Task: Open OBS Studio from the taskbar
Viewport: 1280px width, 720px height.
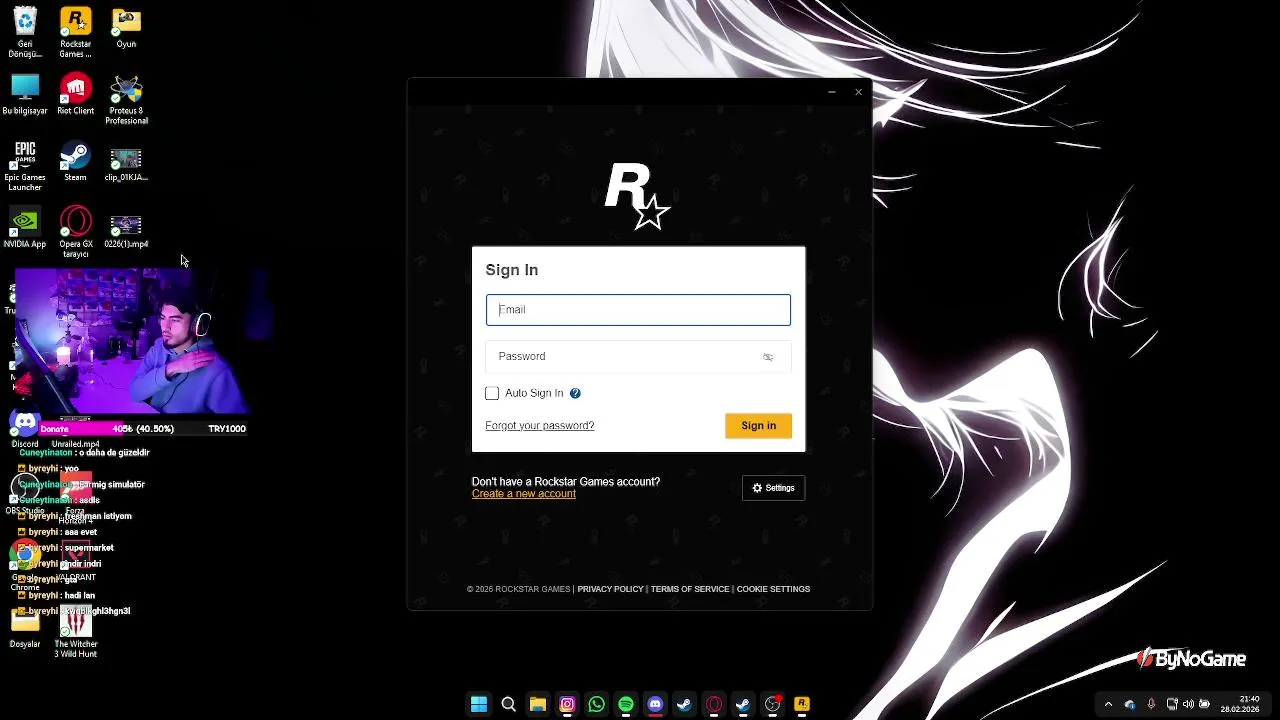Action: point(772,705)
